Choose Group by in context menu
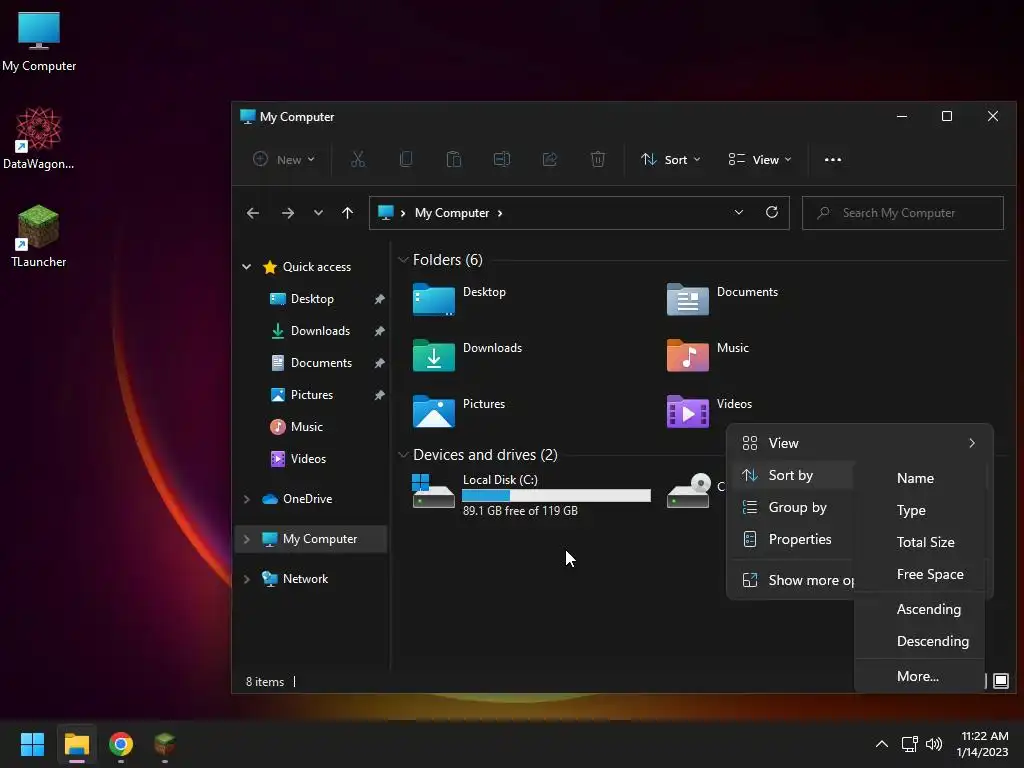 point(792,507)
